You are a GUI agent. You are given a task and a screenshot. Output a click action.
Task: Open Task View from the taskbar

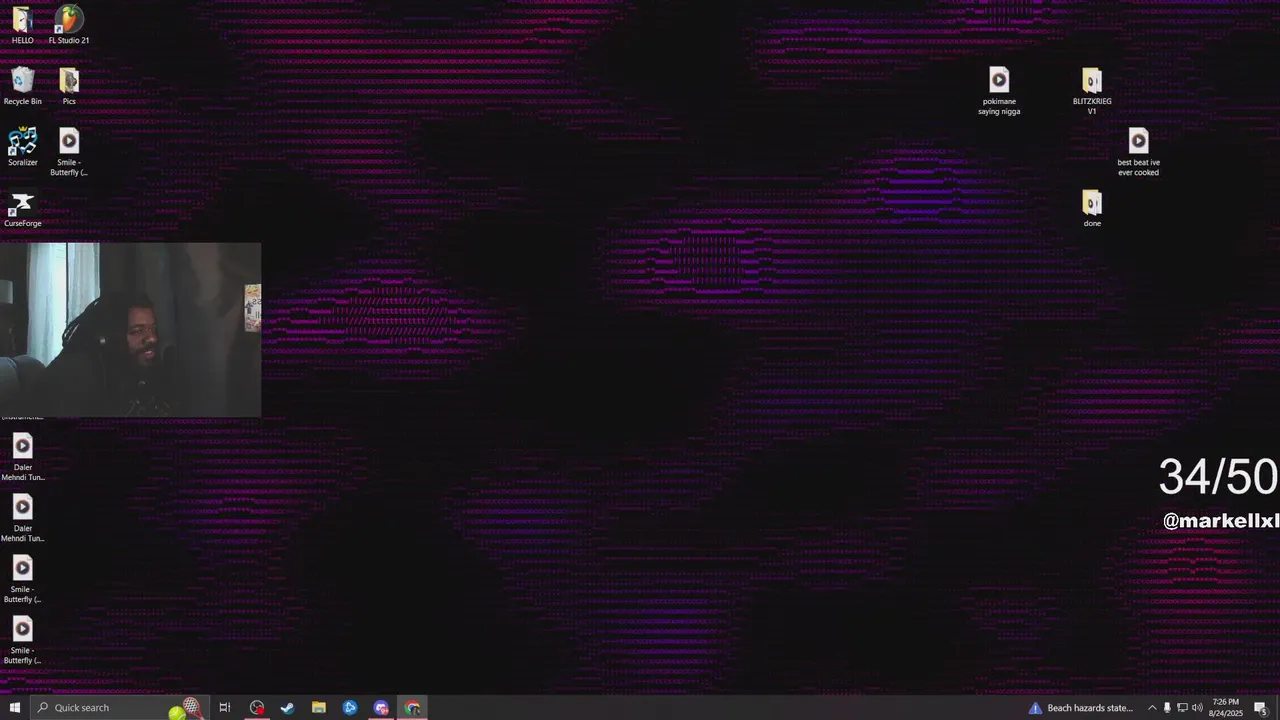225,707
